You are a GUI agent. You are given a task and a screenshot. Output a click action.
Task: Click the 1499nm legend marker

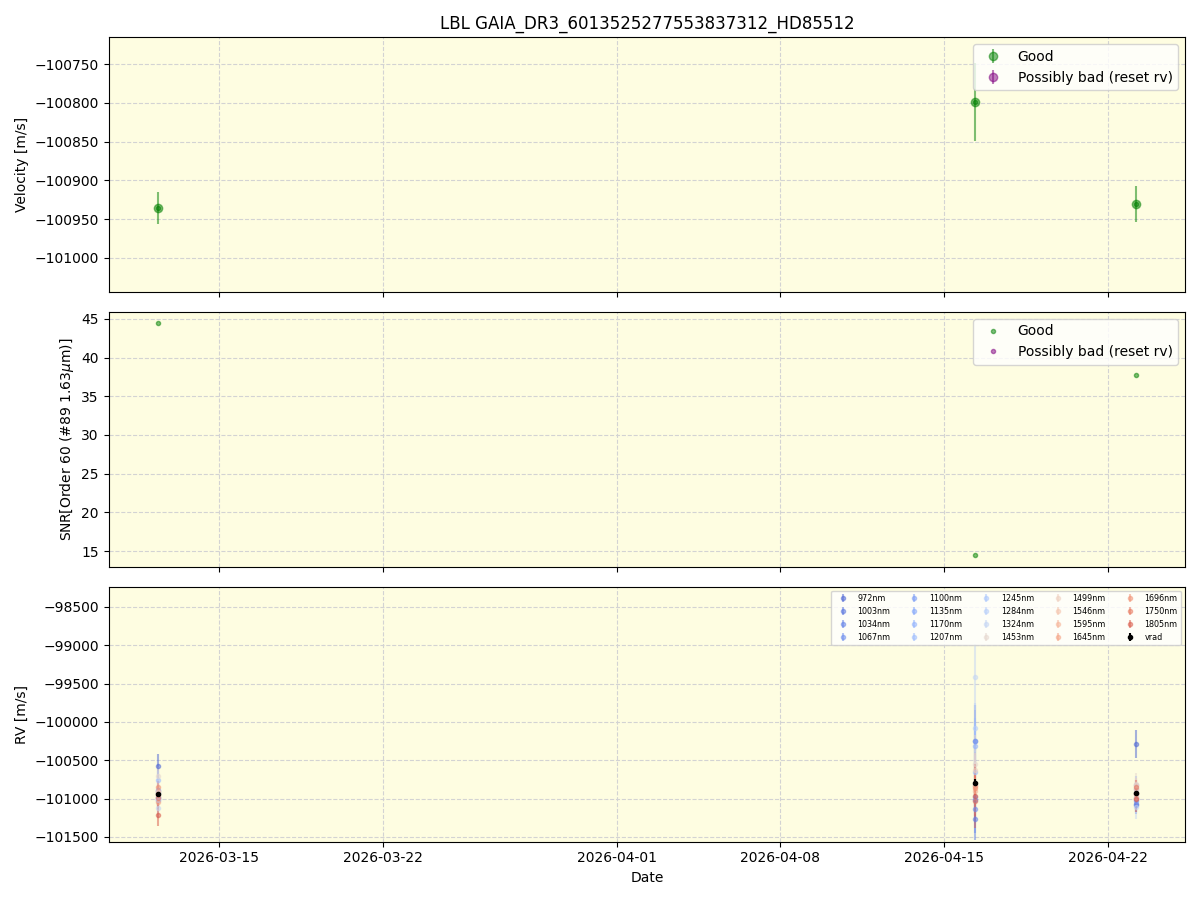click(x=1058, y=598)
